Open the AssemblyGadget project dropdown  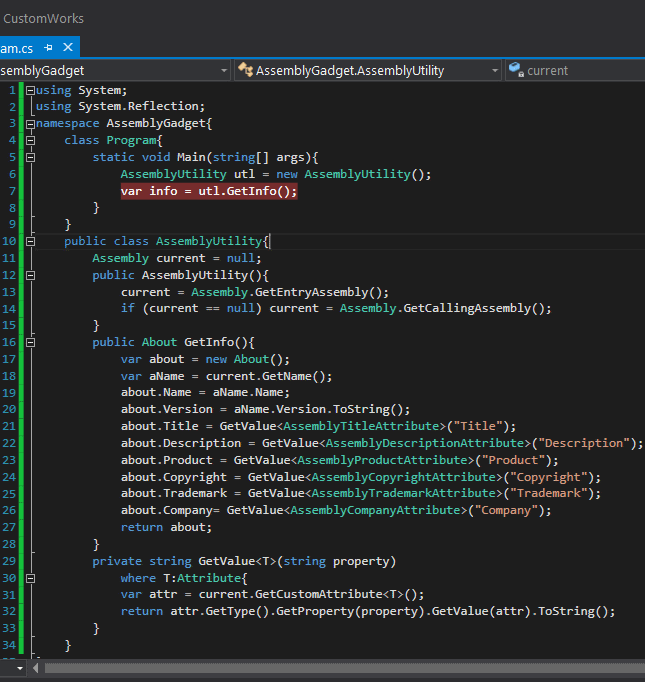(x=223, y=70)
